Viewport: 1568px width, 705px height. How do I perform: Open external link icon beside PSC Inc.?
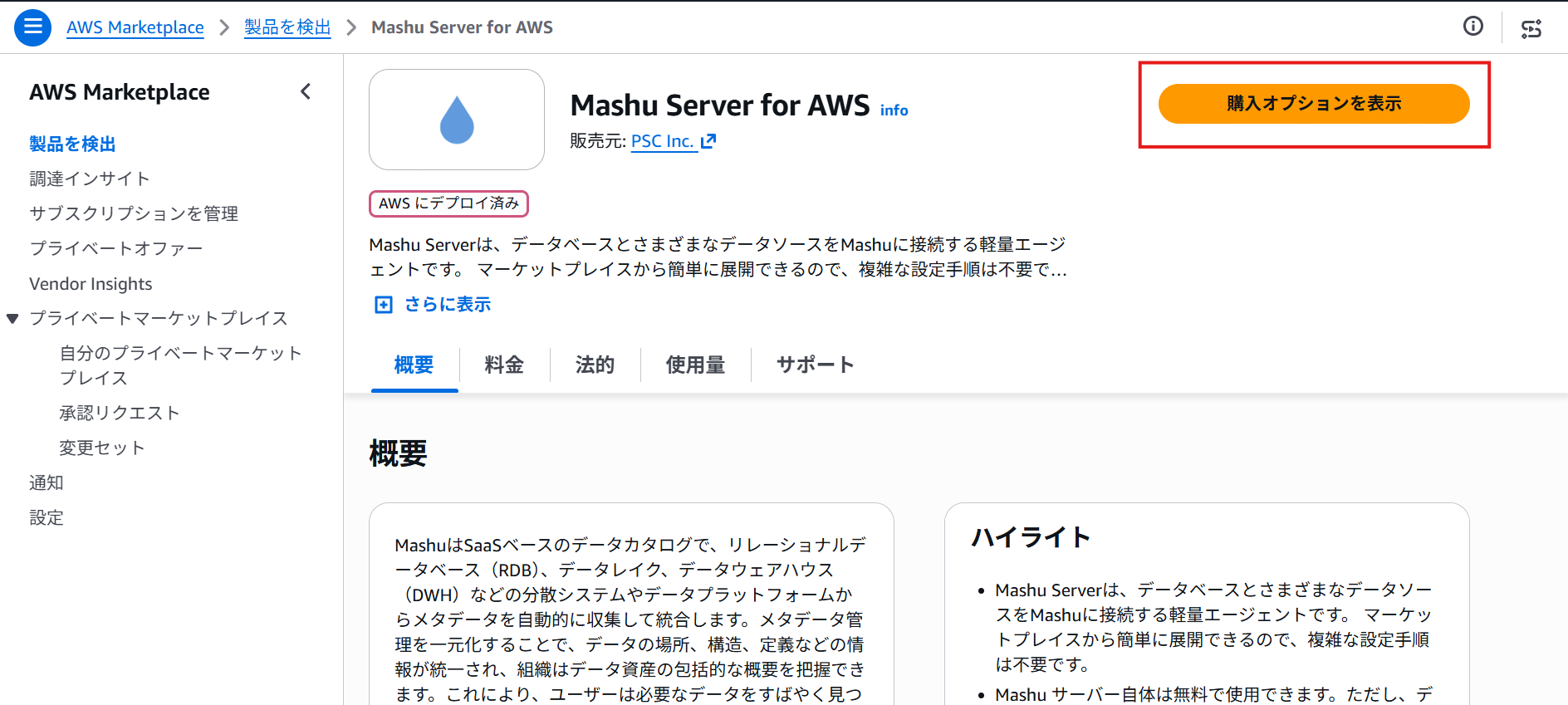coord(708,141)
